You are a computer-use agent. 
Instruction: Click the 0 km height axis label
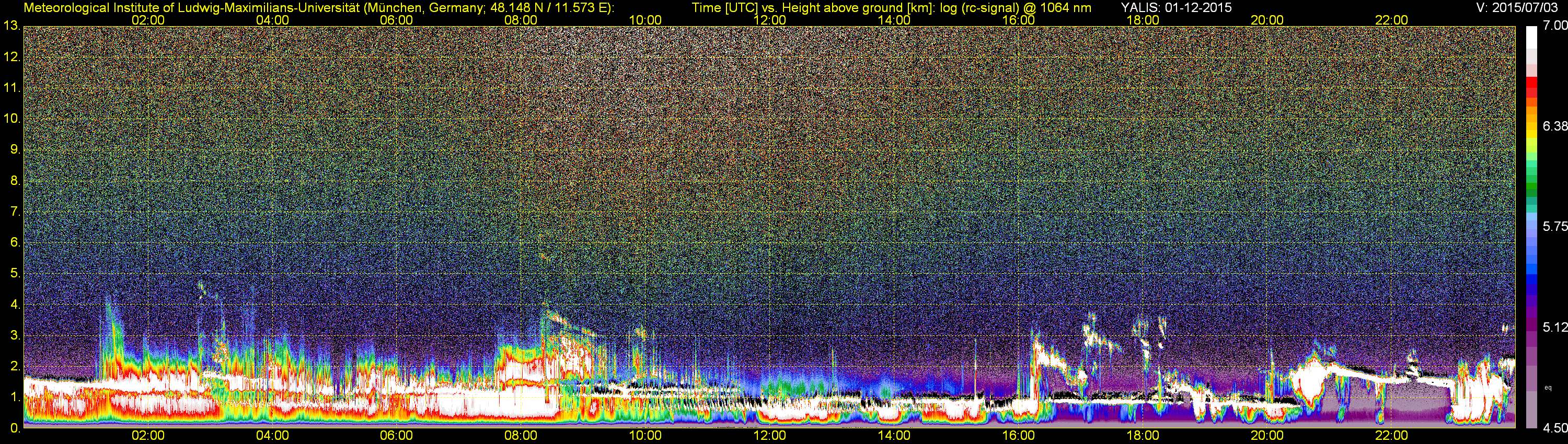[15, 428]
